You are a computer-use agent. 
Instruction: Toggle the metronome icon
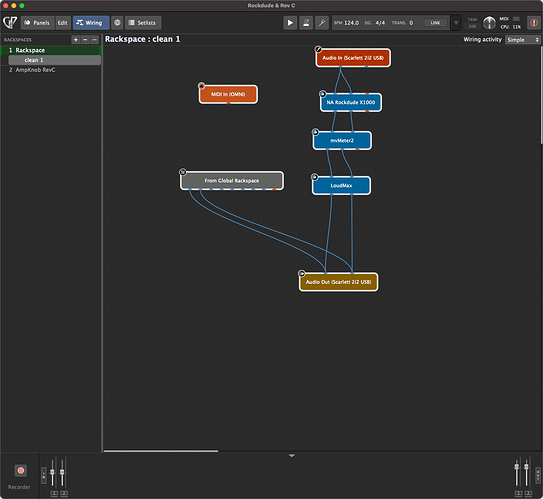tap(306, 23)
